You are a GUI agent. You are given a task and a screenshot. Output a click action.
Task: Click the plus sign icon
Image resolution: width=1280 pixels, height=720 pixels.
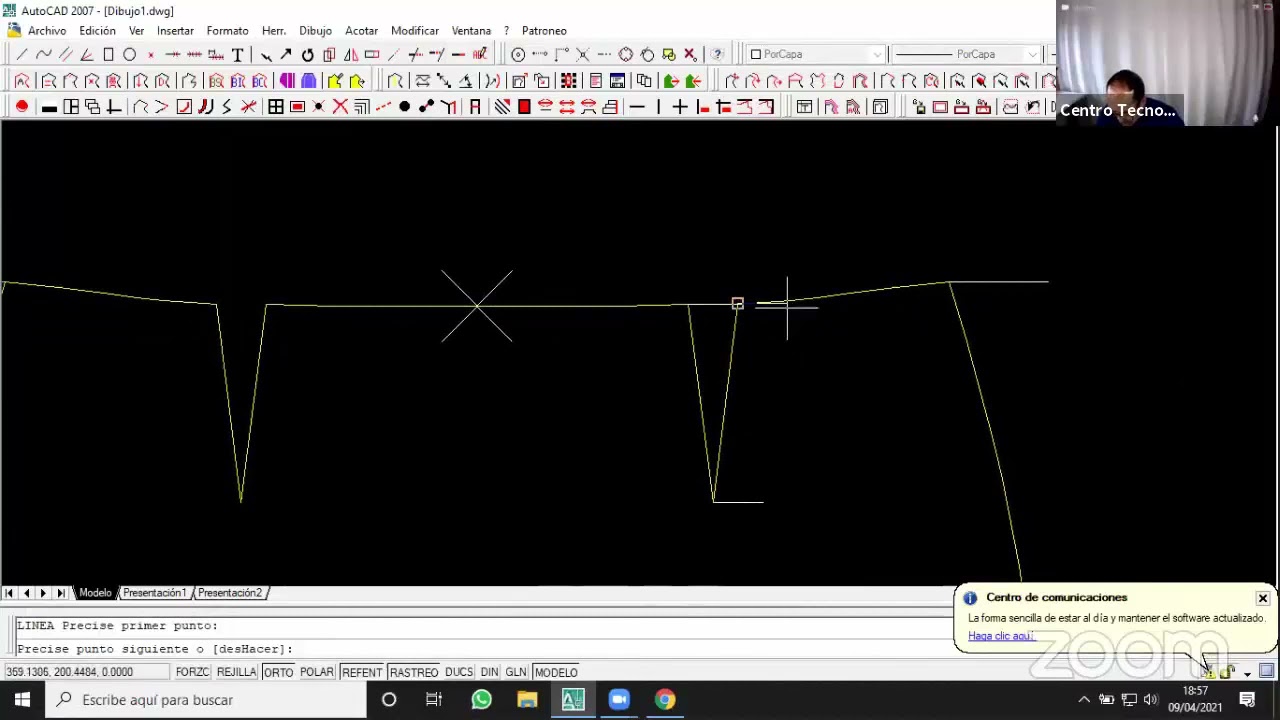click(x=680, y=107)
